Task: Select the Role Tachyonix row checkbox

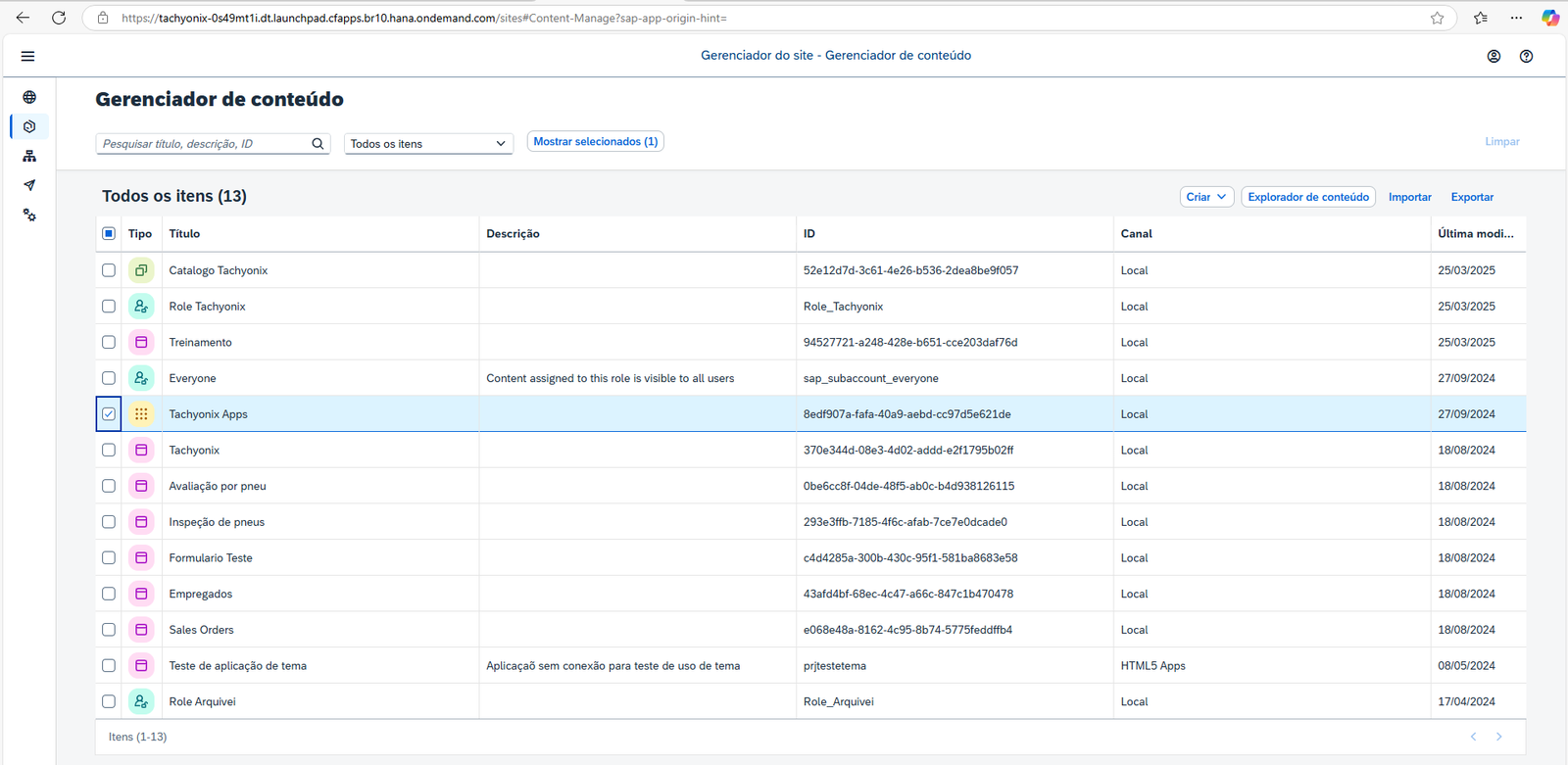Action: coord(109,307)
